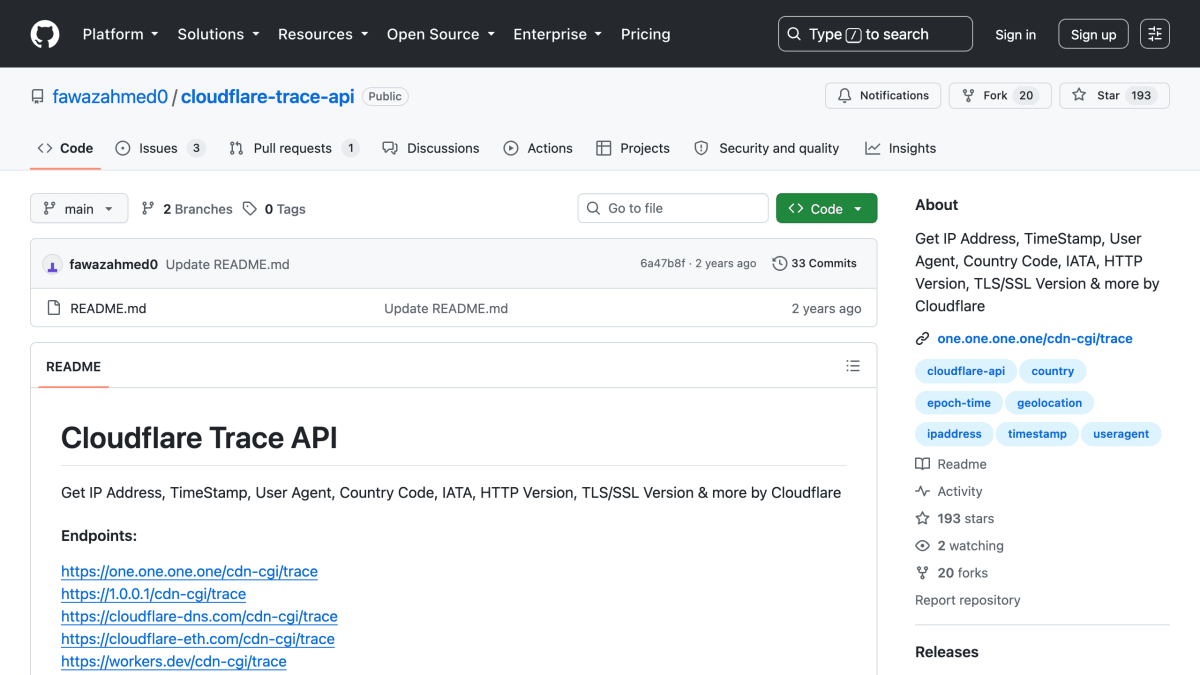Click the star count badge 193

point(1141,96)
